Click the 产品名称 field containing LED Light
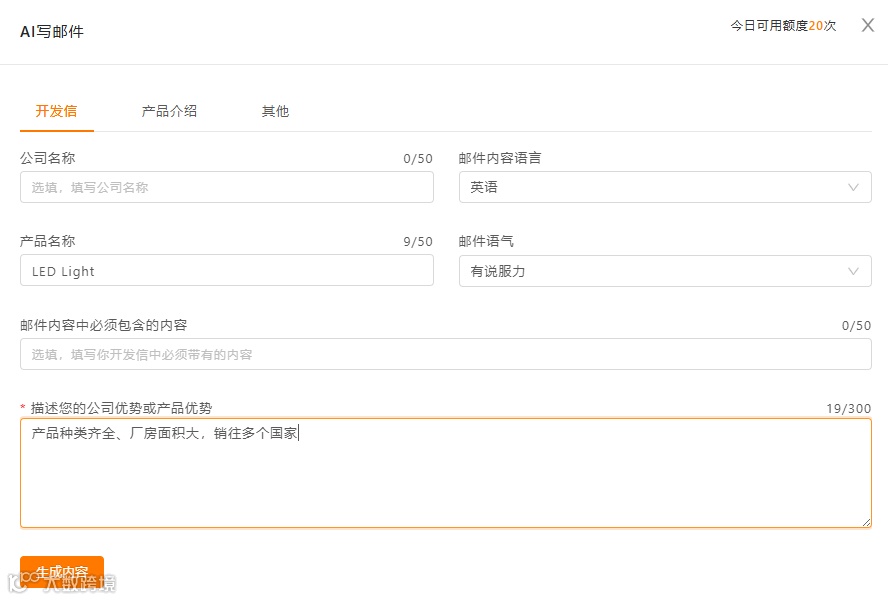This screenshot has height=600, width=888. click(x=227, y=271)
